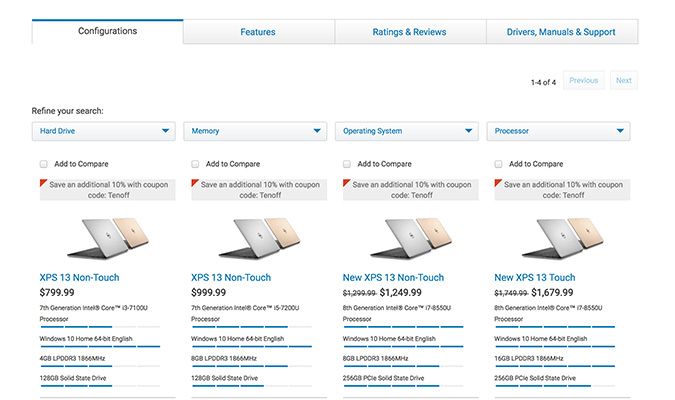Screen dimensions: 675x400
Task: Open Ratings & Reviews tab
Action: [409, 32]
